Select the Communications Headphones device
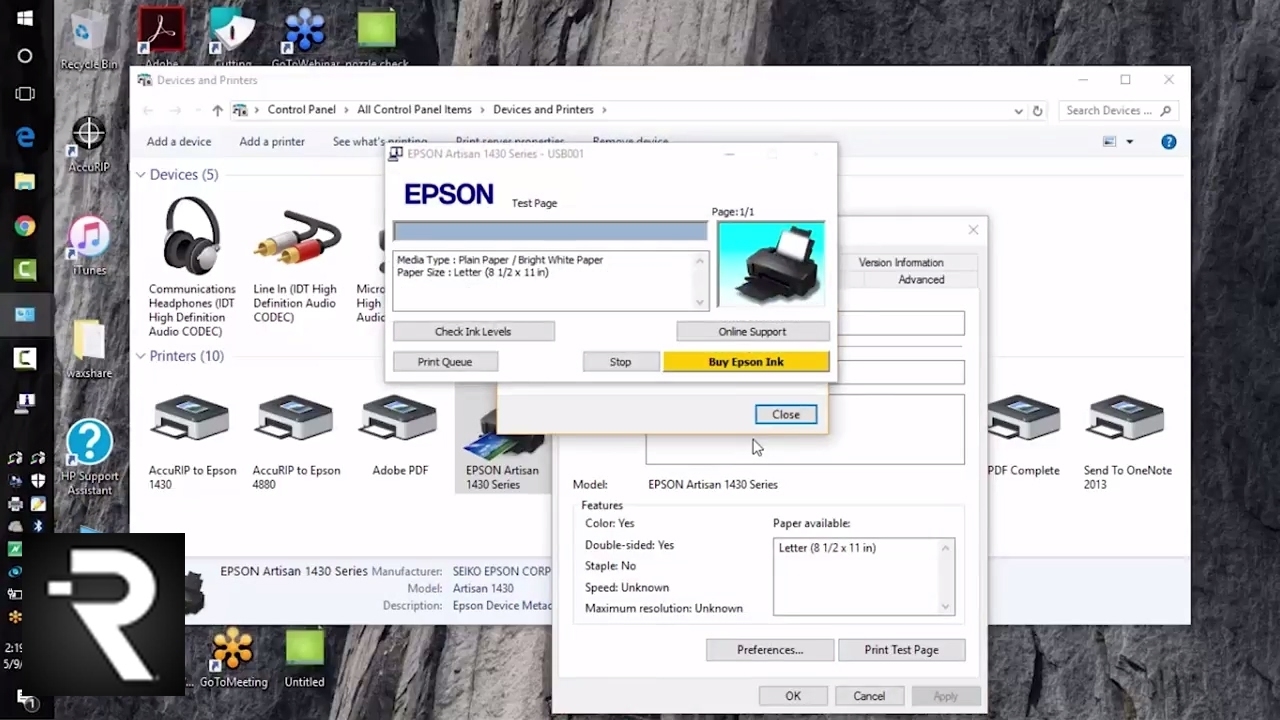The image size is (1280, 720). coord(192,266)
